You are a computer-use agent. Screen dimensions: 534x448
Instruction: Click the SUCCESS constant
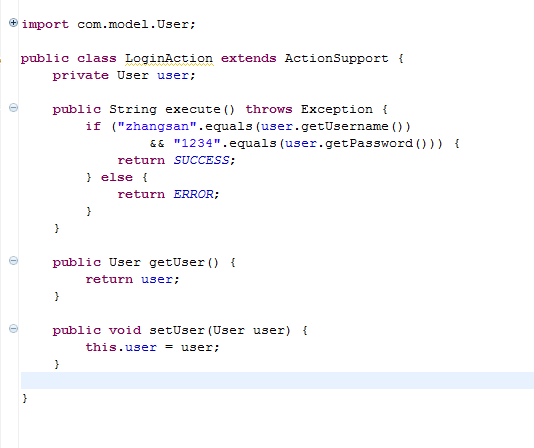pyautogui.click(x=202, y=160)
